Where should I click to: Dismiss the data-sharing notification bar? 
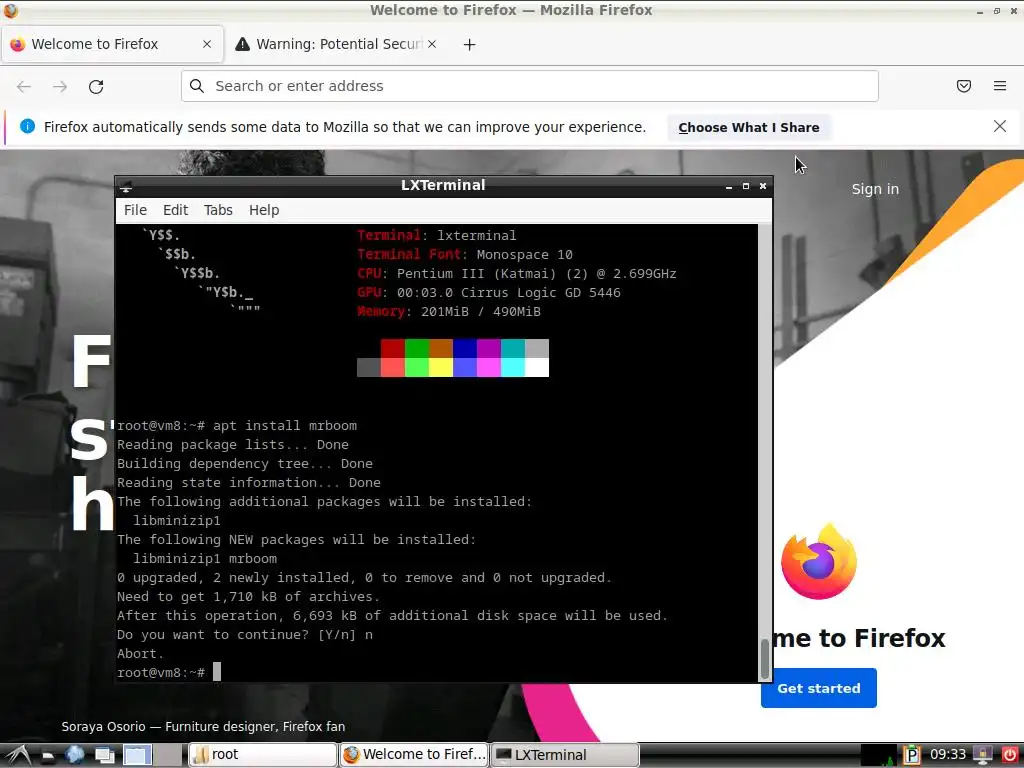(x=1000, y=126)
